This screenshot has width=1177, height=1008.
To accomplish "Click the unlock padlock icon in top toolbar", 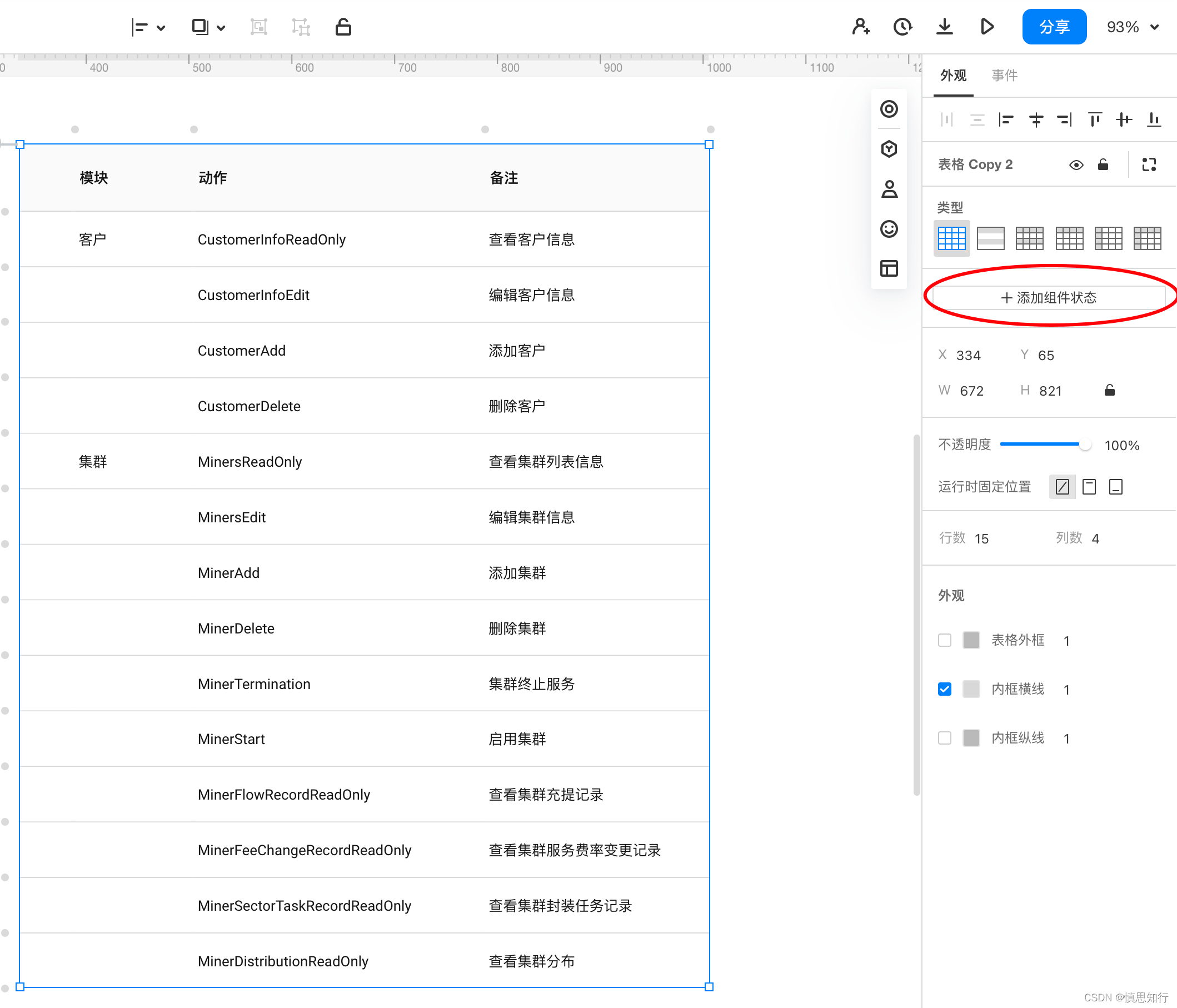I will [x=343, y=27].
